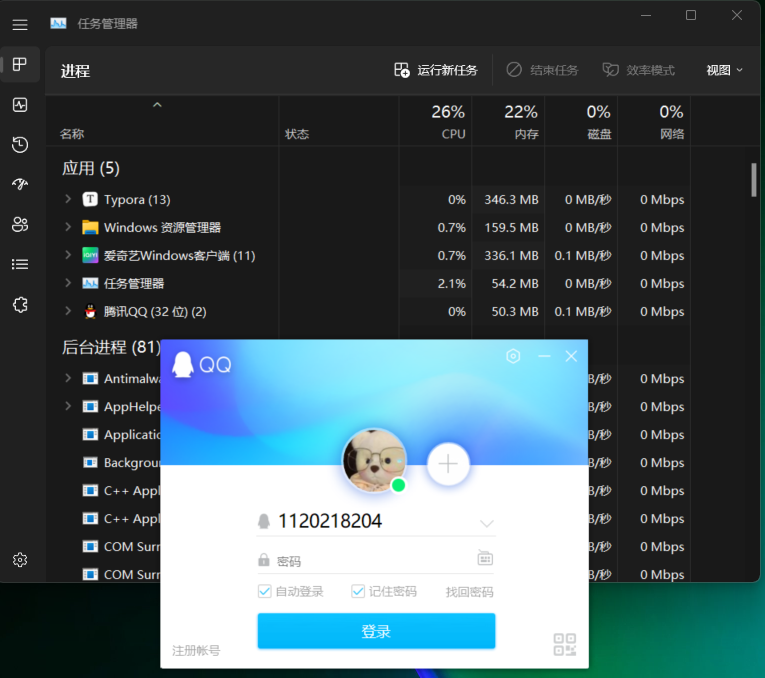Select the first COM Surrogate process row
765x678 pixels.
click(122, 547)
